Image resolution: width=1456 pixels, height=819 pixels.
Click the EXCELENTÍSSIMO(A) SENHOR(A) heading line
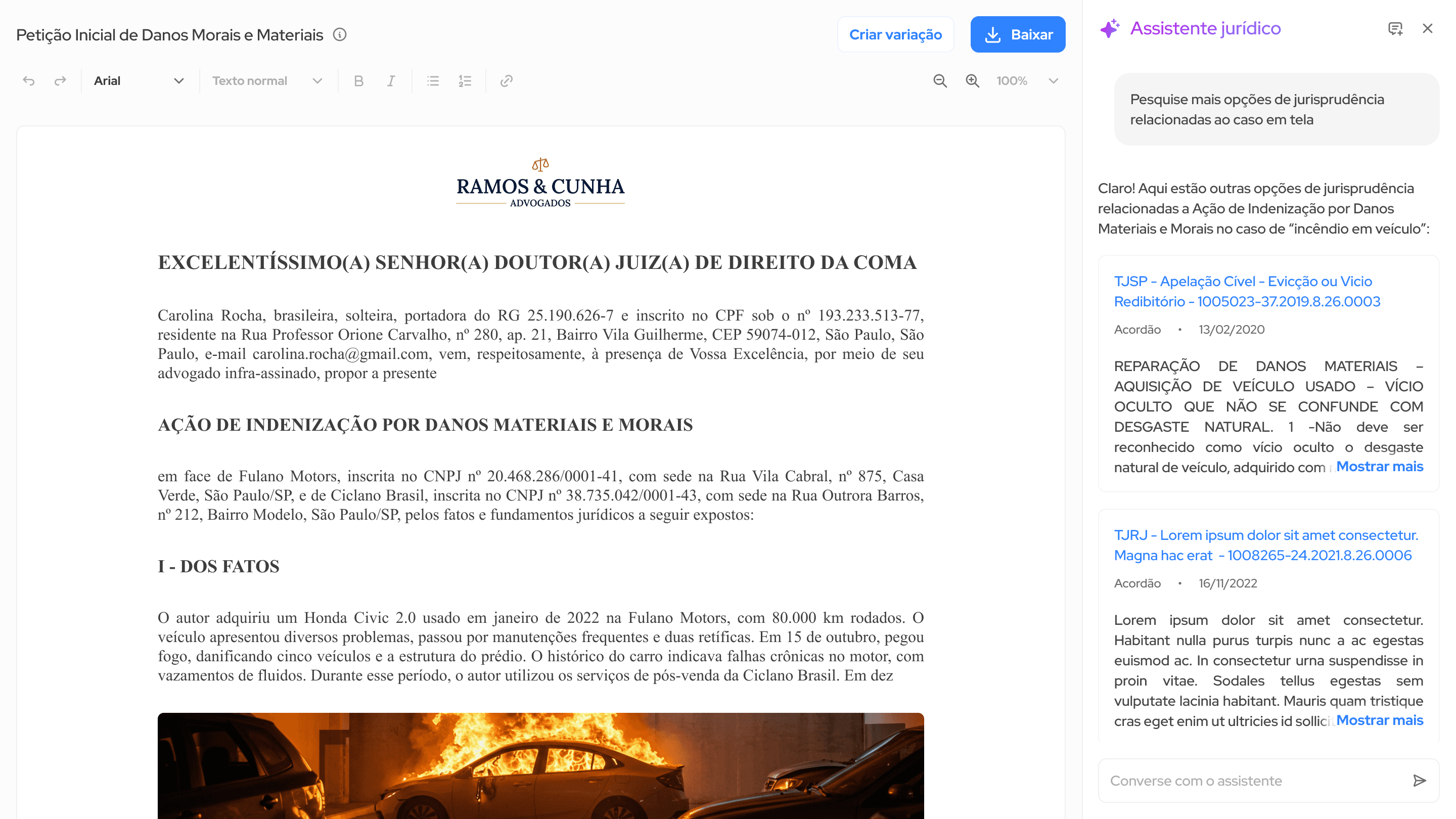pyautogui.click(x=537, y=262)
